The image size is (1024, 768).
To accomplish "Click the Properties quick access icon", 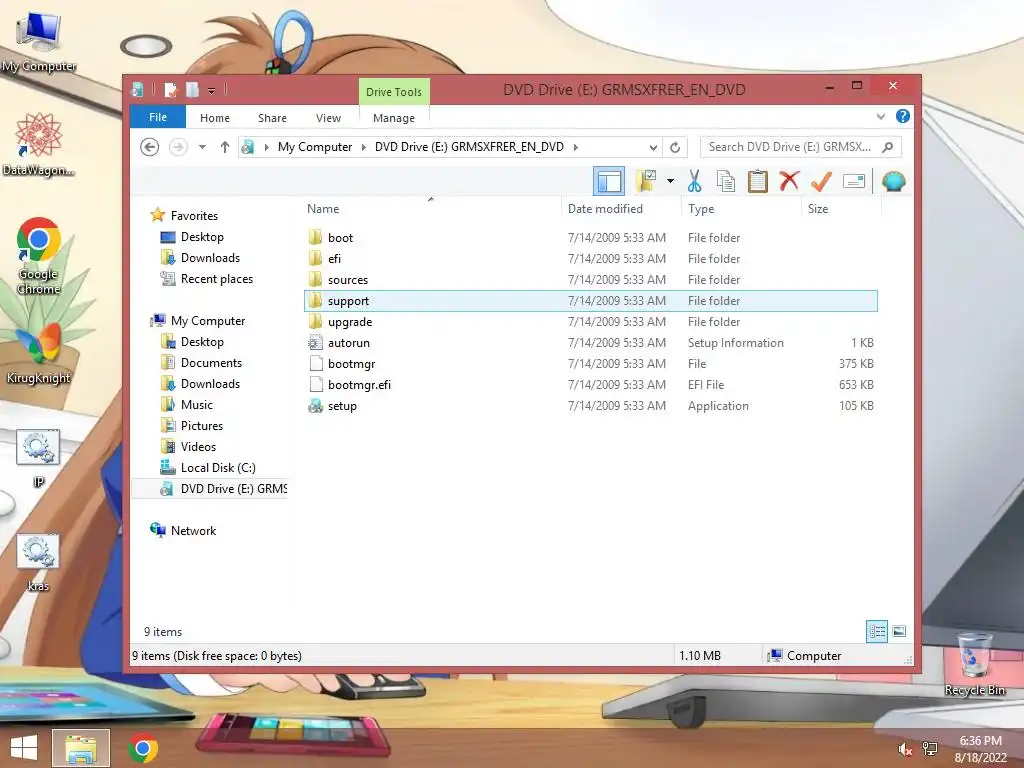I will [170, 90].
